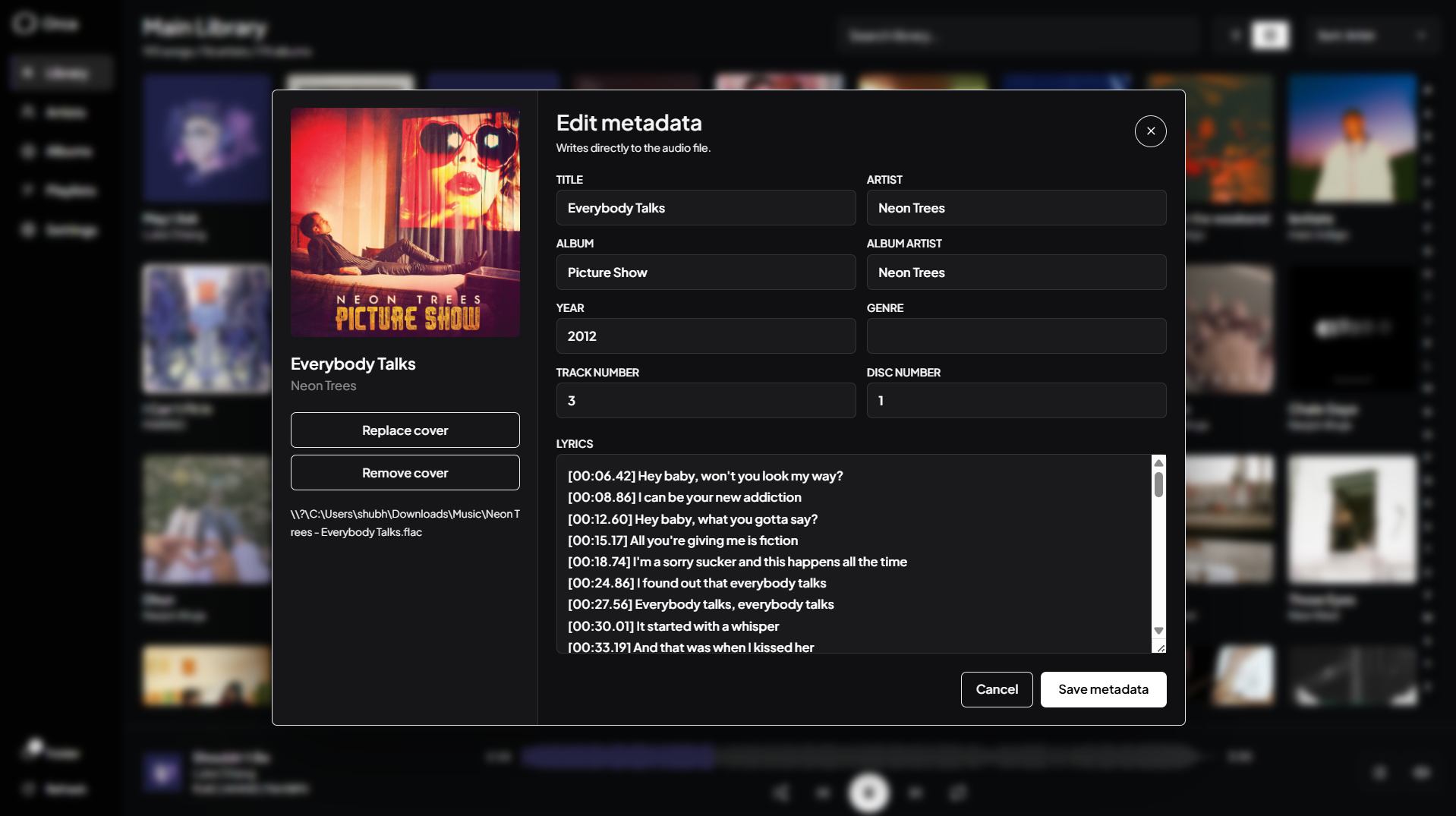
Task: Open the Artists item in background sidebar
Action: [x=62, y=112]
